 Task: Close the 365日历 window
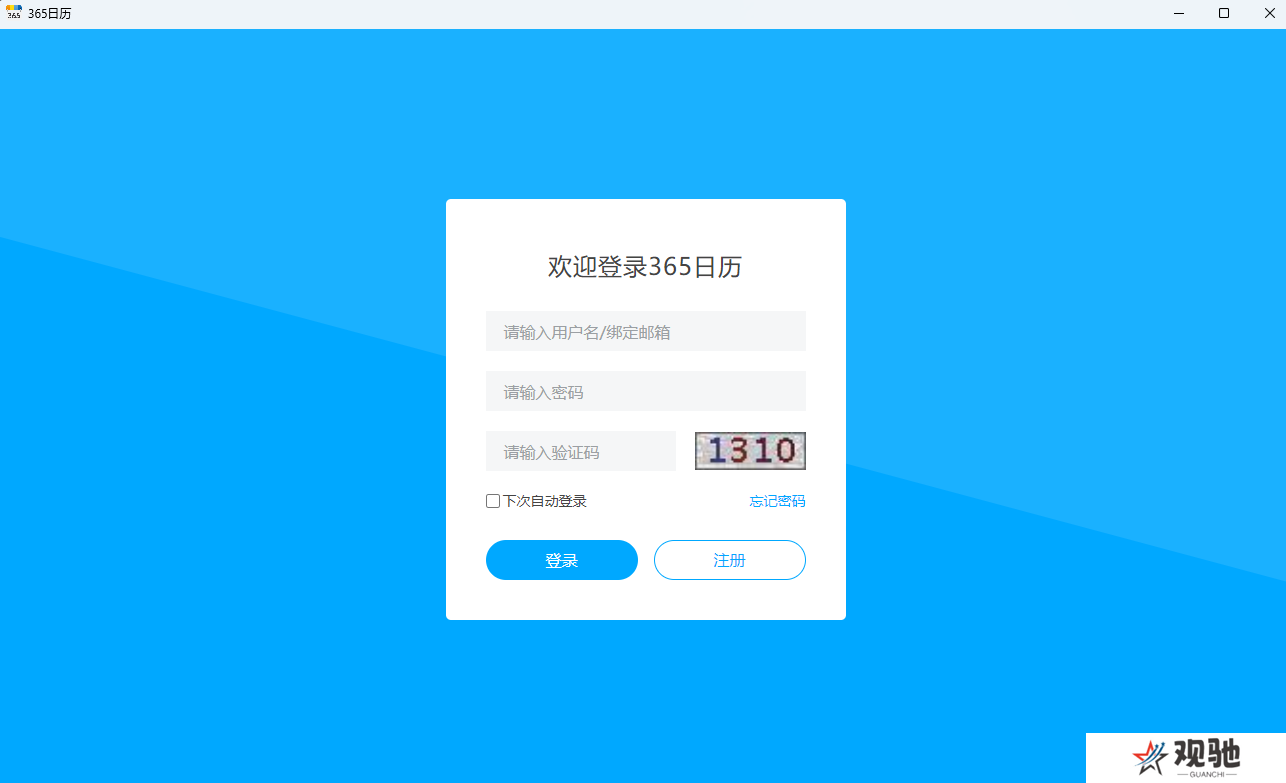click(x=1270, y=13)
